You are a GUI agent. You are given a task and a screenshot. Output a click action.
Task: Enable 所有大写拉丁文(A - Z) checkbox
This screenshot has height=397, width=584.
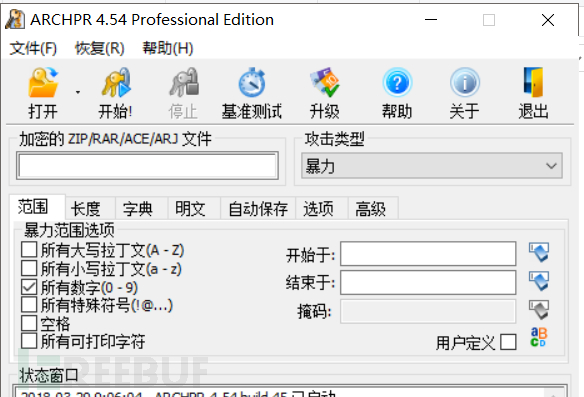pyautogui.click(x=29, y=250)
